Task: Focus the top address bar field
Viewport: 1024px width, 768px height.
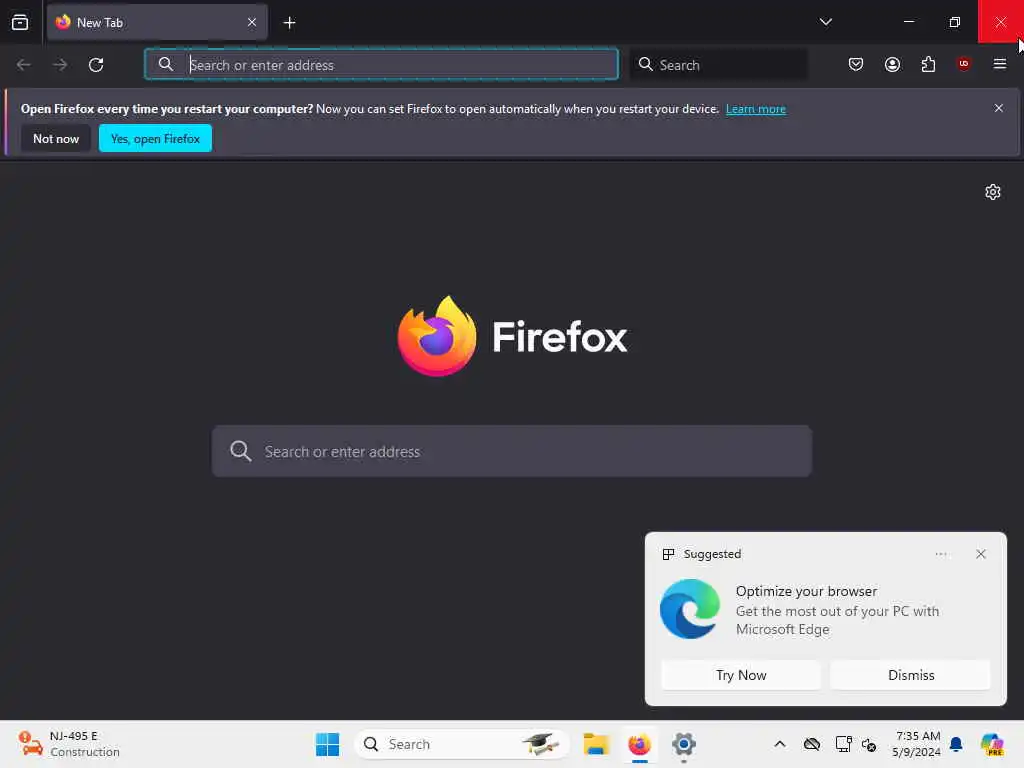Action: coord(381,65)
